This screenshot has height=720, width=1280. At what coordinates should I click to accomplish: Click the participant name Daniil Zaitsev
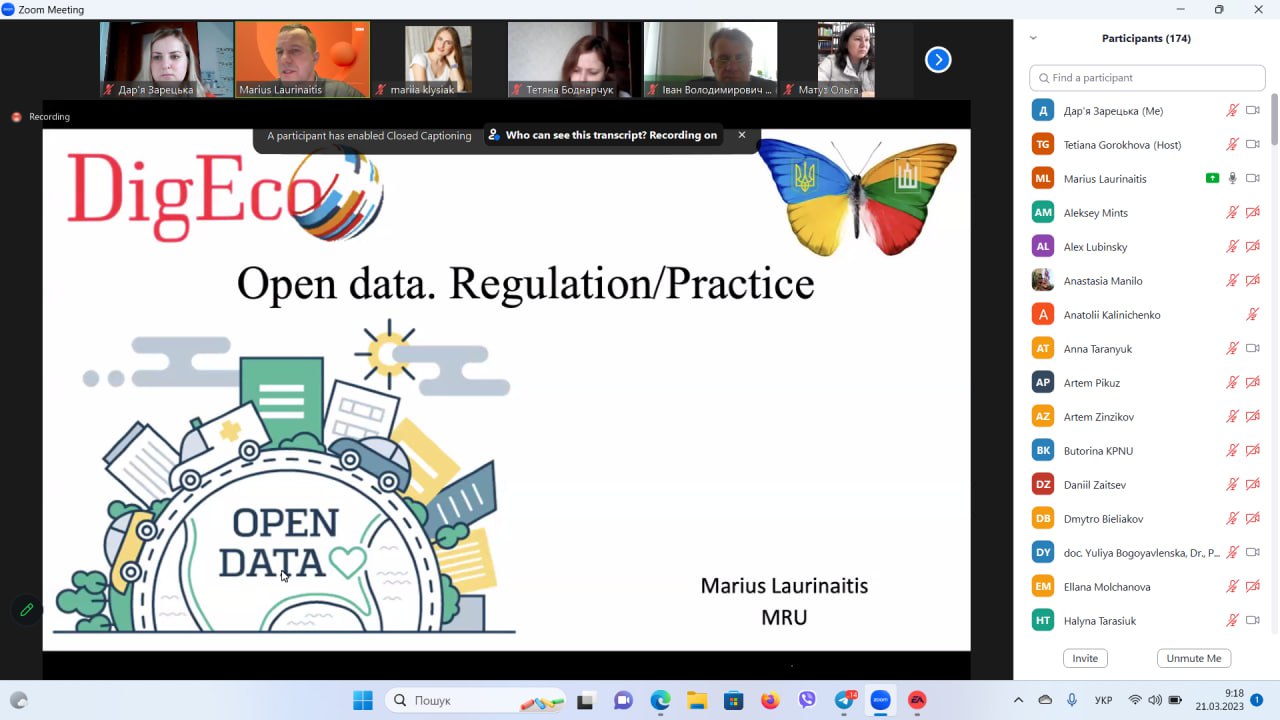tap(1095, 484)
